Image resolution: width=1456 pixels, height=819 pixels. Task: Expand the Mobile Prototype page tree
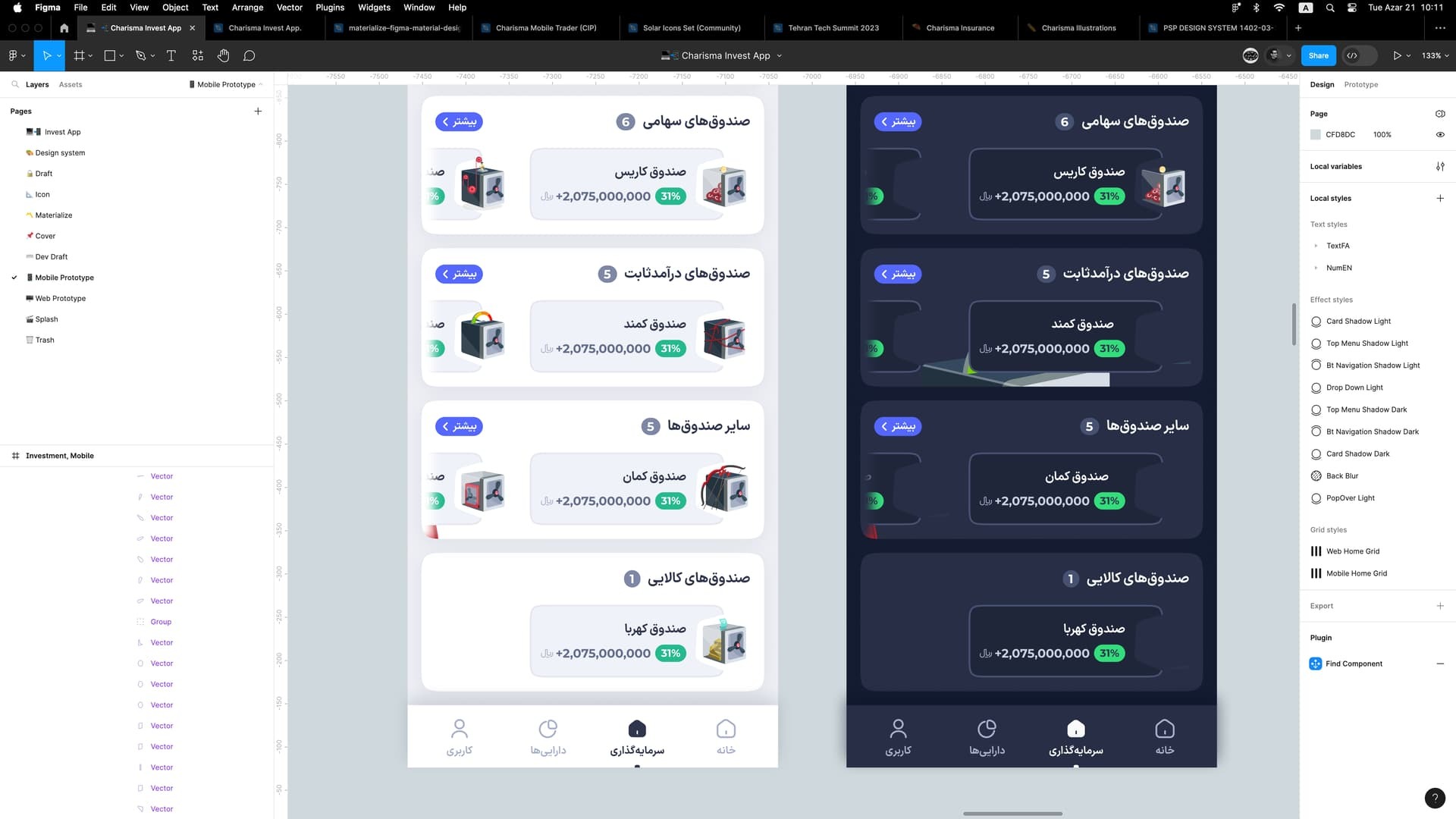[14, 277]
